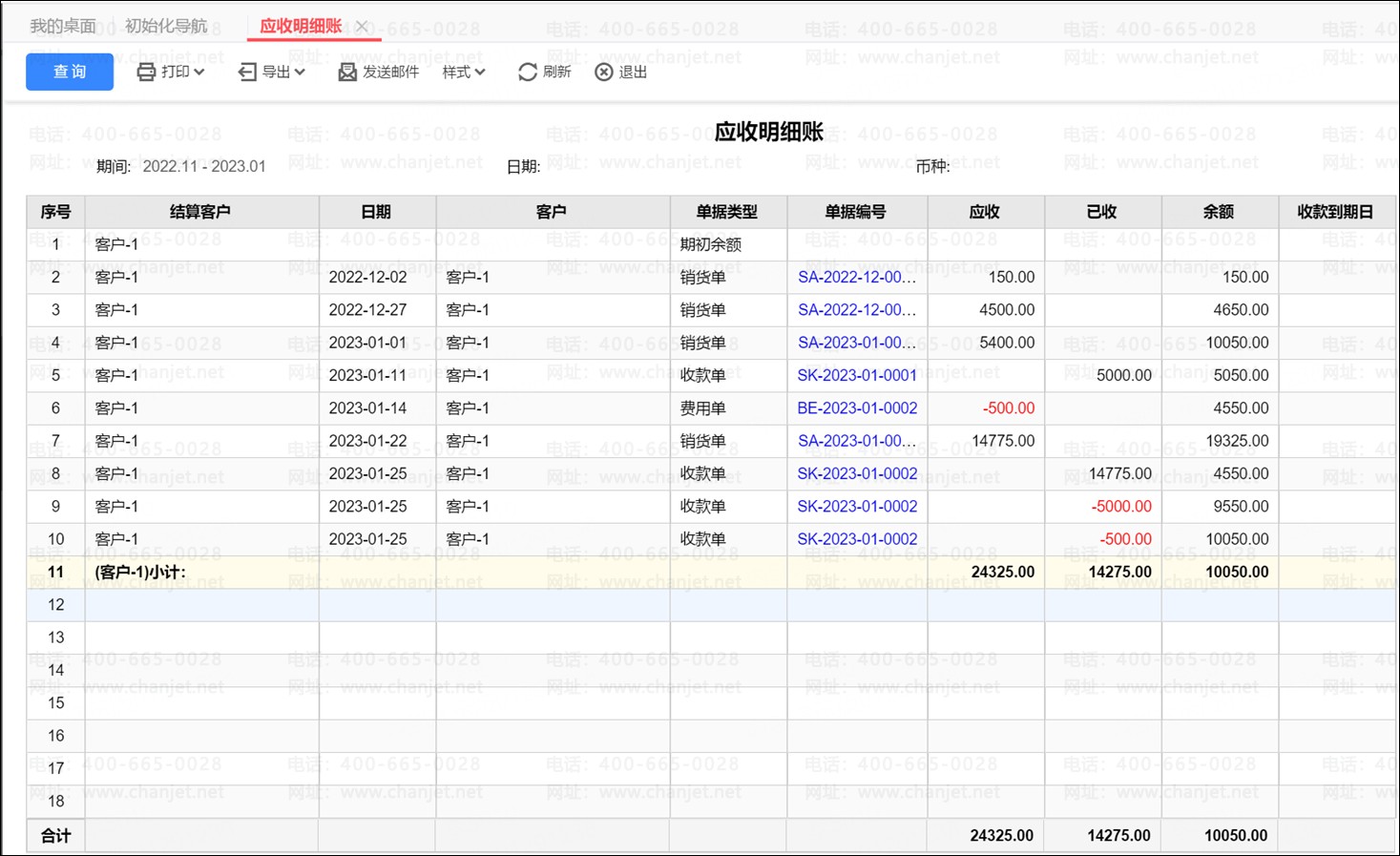This screenshot has width=1400, height=856.
Task: Select the 19325.00 balance cell
Action: 1219,441
